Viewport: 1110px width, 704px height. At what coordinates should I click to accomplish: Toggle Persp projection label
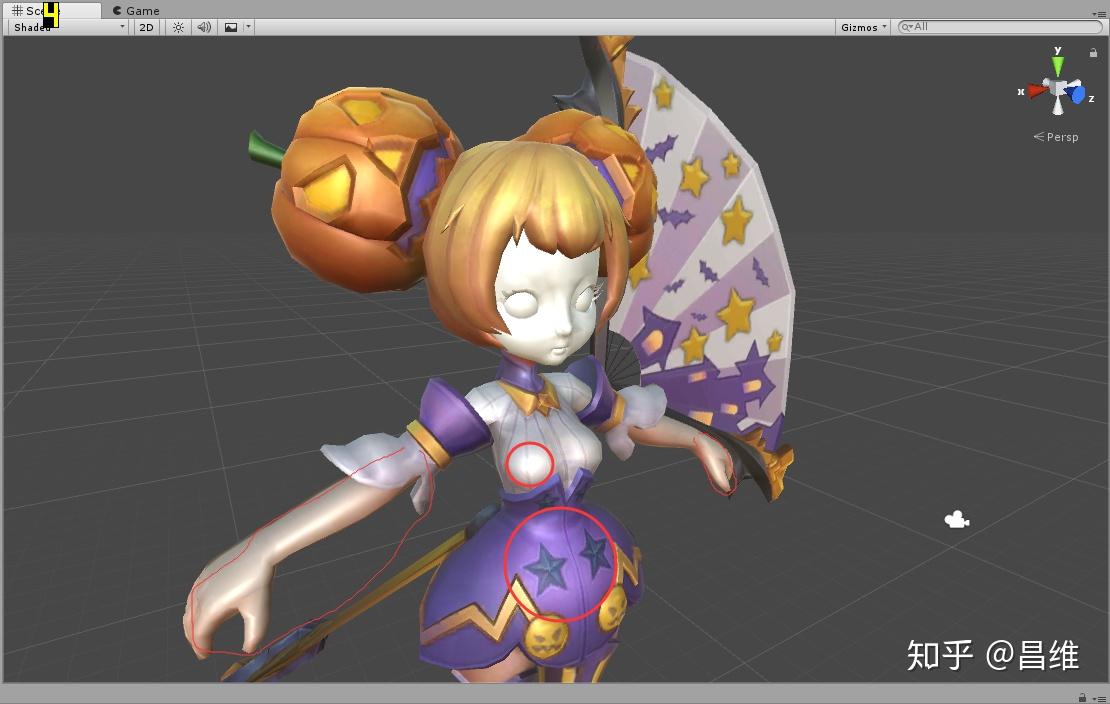coord(1056,137)
